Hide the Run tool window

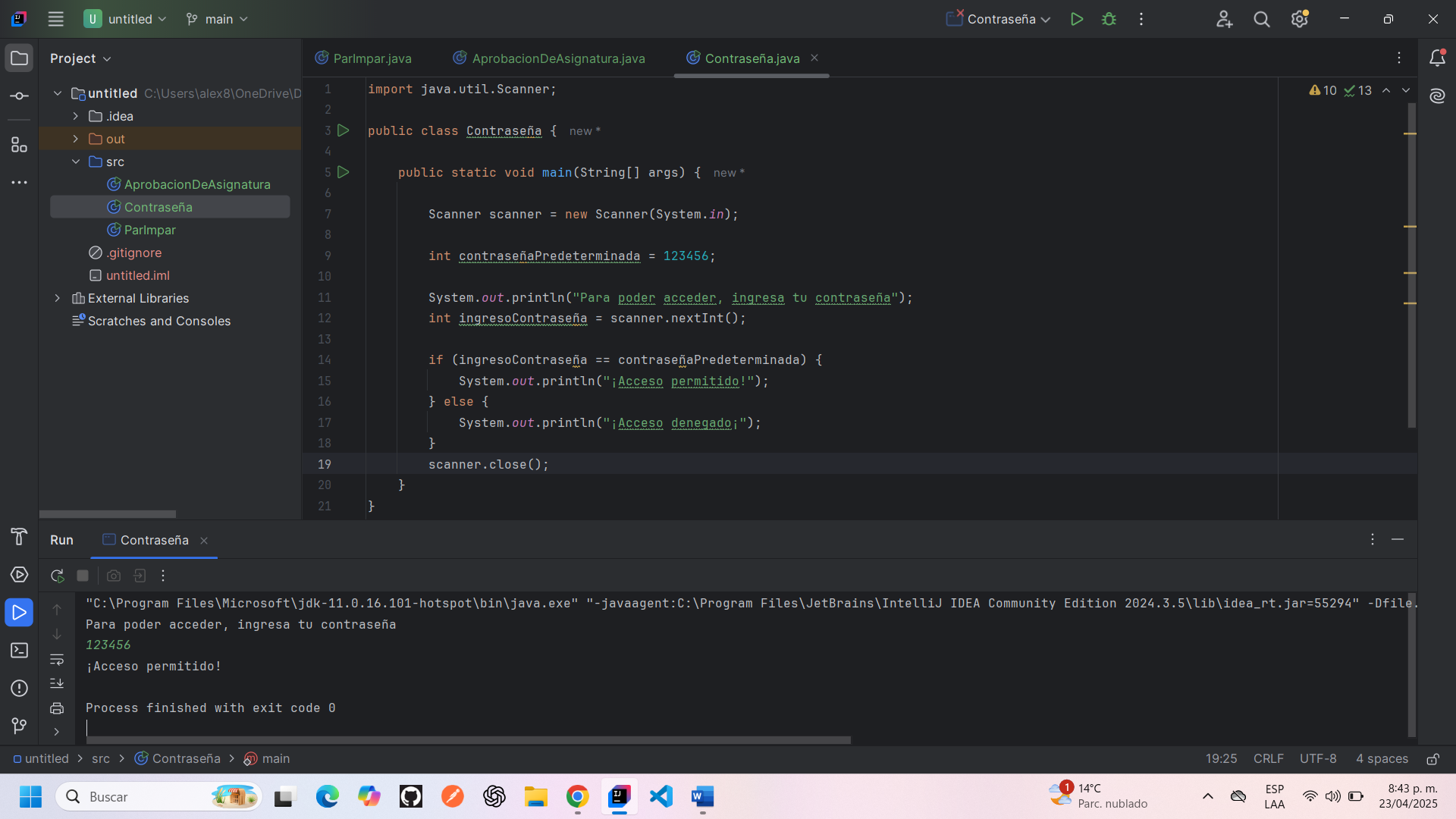[1398, 539]
